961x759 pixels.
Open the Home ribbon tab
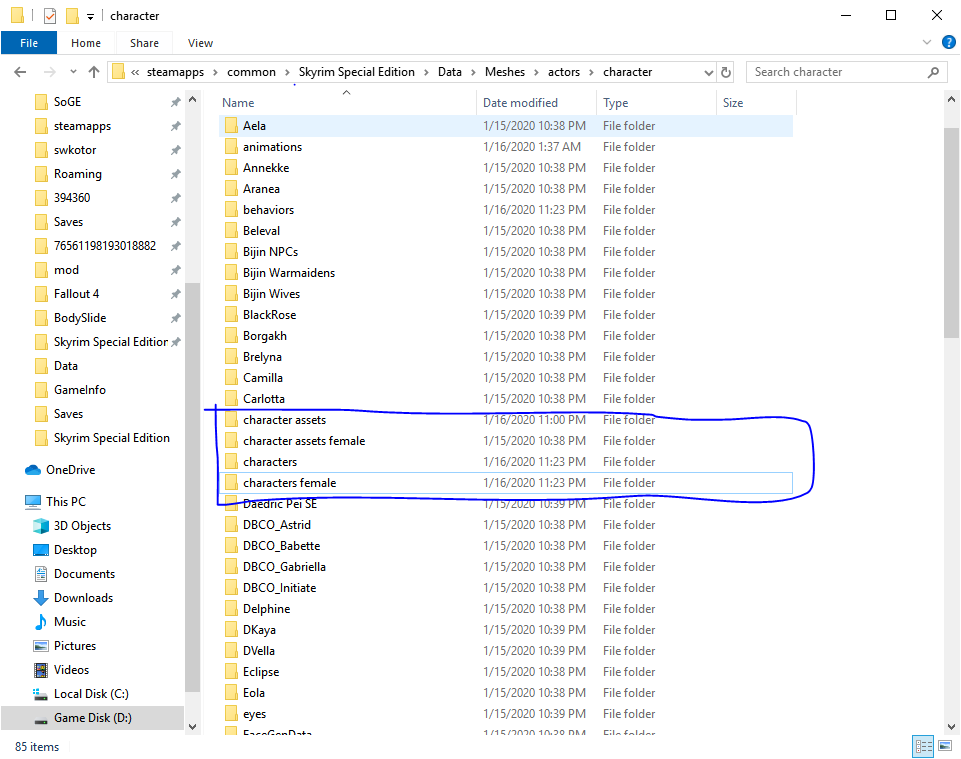86,43
